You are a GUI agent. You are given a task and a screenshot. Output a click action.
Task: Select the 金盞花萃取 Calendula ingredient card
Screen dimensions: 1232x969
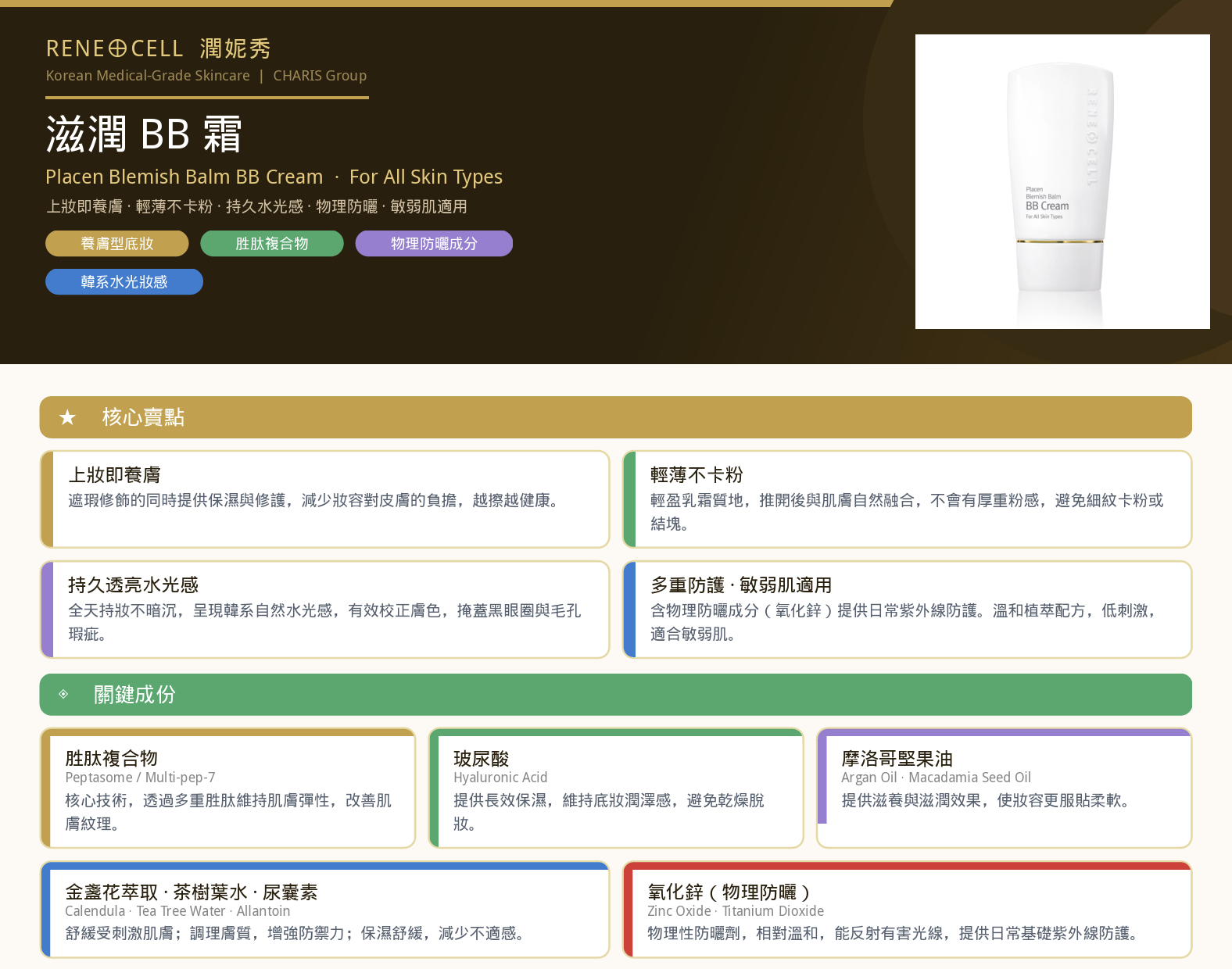click(x=324, y=910)
